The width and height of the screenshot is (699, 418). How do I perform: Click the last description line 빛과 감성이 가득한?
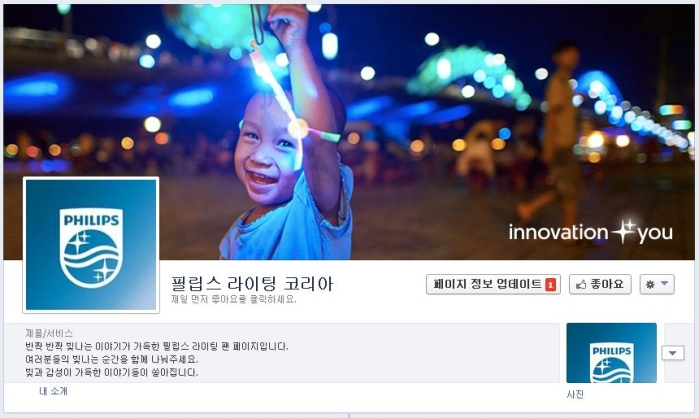pos(112,372)
